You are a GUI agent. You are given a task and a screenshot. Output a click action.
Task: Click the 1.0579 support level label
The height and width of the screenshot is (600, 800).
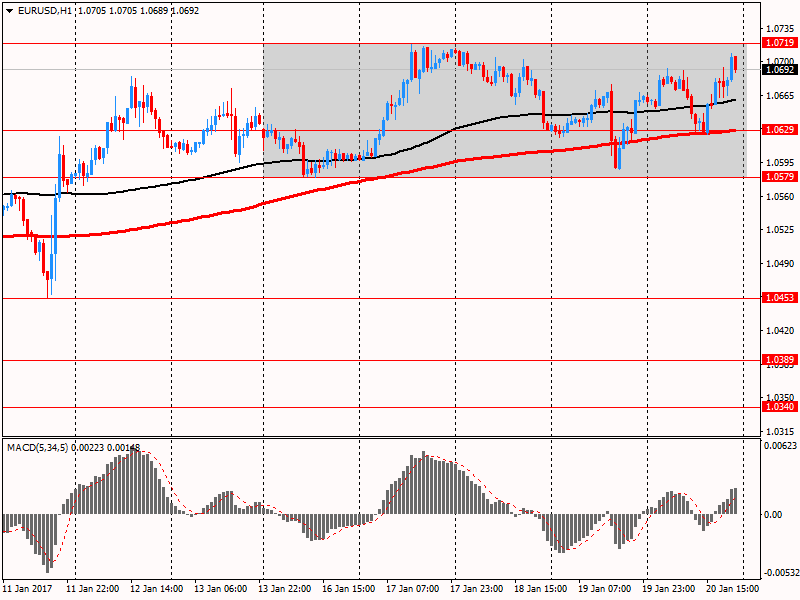point(780,177)
